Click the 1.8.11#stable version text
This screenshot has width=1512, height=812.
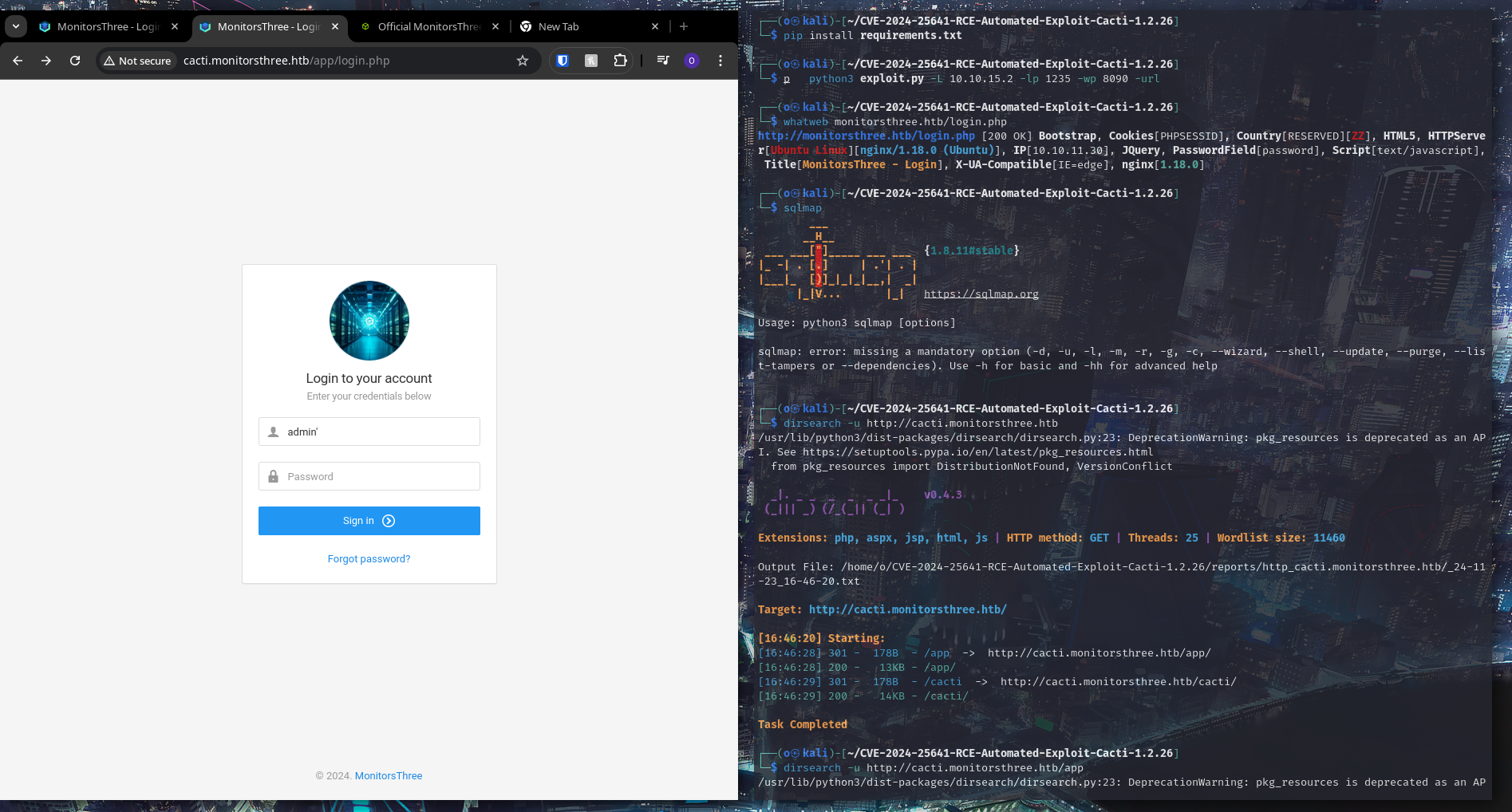(972, 251)
